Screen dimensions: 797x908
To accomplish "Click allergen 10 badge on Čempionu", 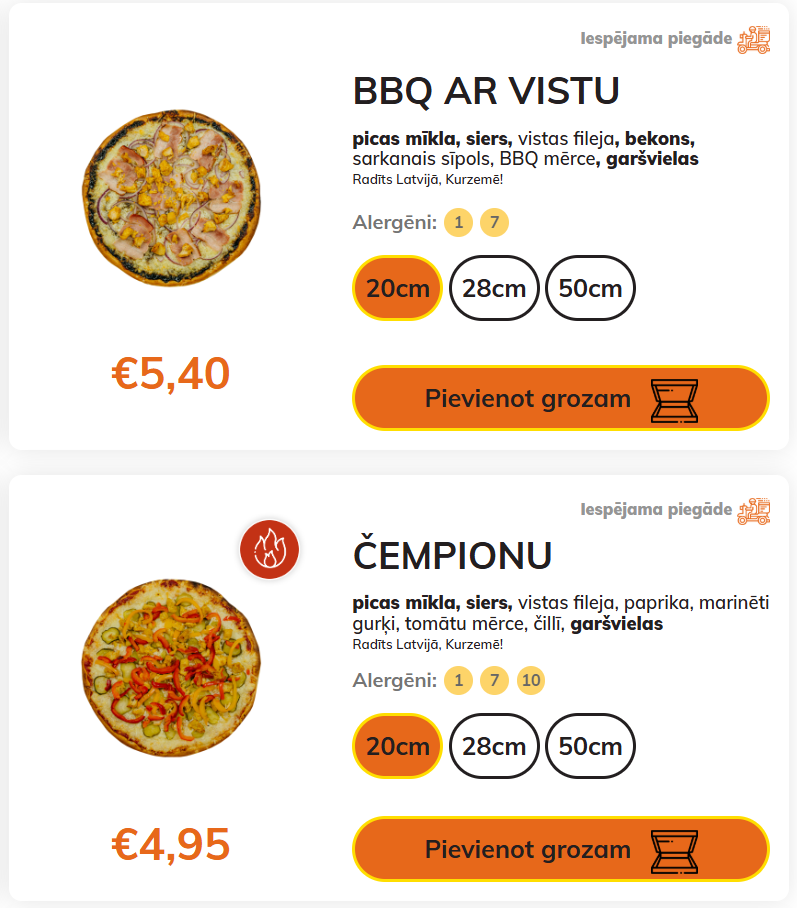I will point(531,681).
